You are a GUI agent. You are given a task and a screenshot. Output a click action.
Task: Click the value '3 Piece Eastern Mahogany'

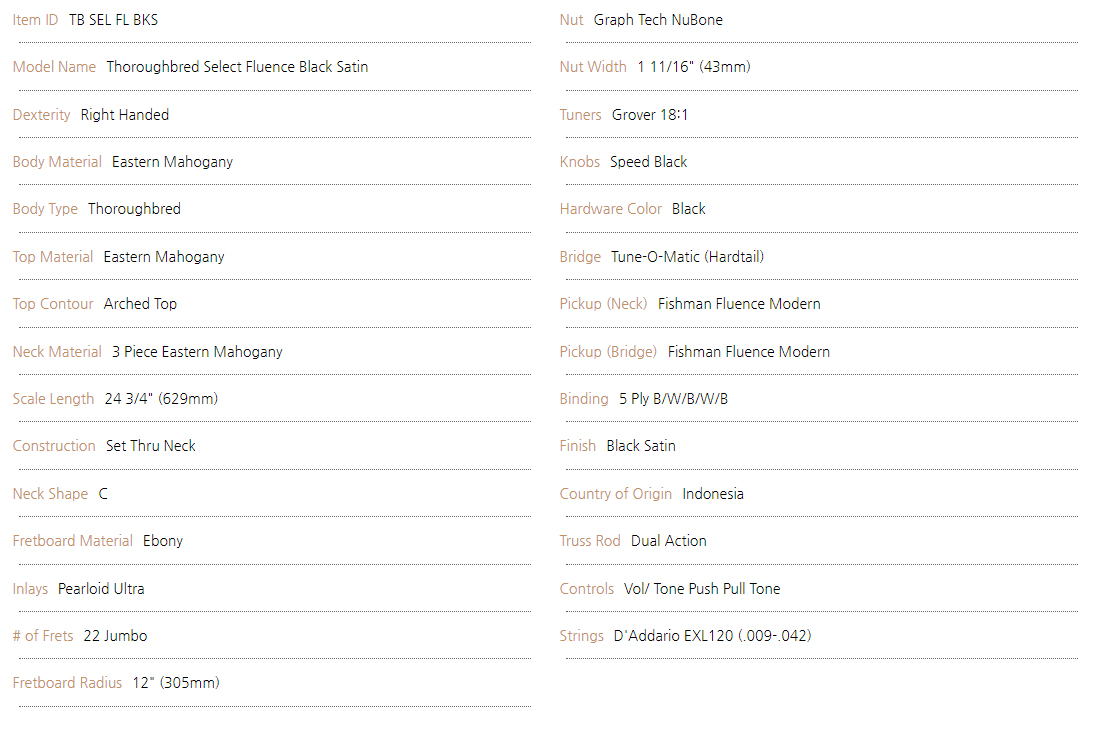point(198,352)
